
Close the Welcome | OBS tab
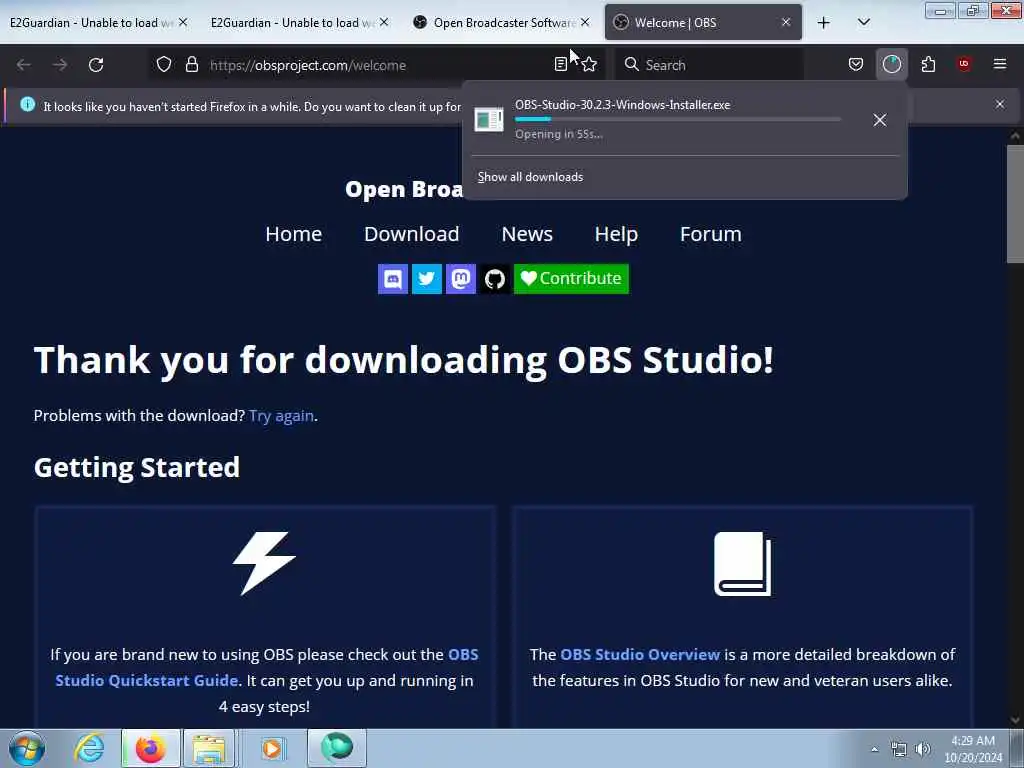(786, 23)
